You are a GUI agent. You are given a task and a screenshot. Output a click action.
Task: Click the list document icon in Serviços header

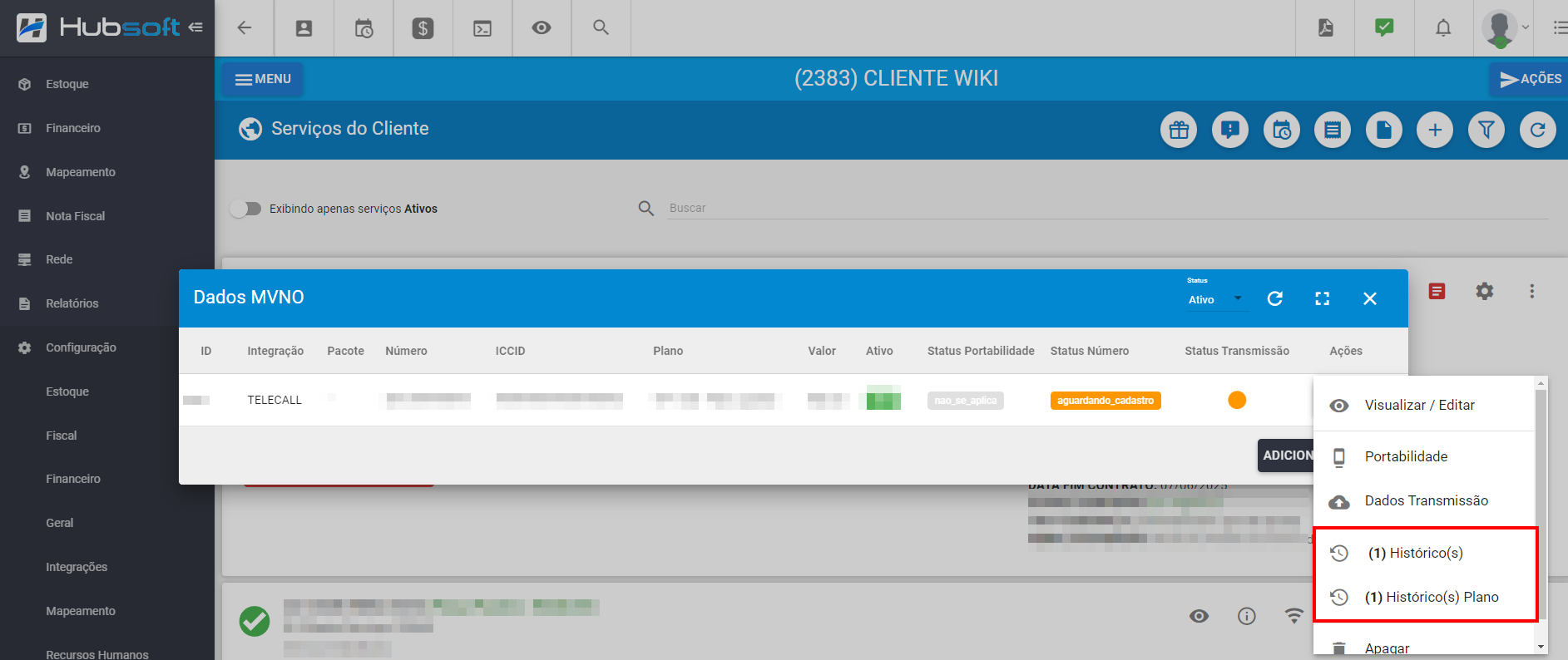(x=1333, y=130)
